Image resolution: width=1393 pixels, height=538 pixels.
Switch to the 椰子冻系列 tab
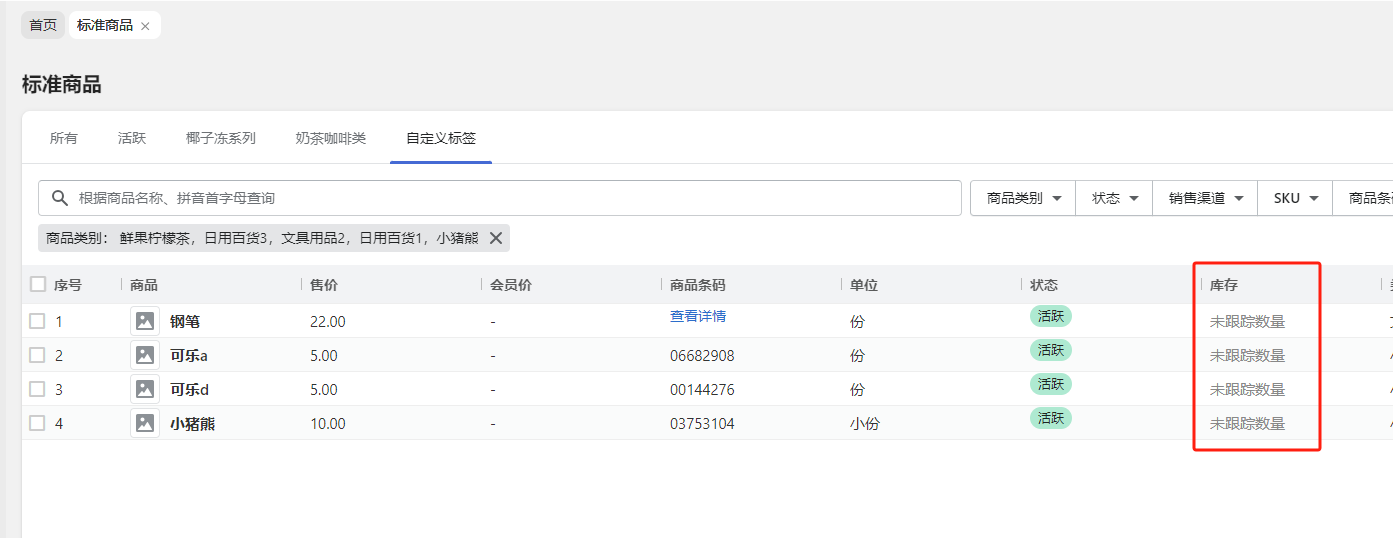[x=221, y=138]
